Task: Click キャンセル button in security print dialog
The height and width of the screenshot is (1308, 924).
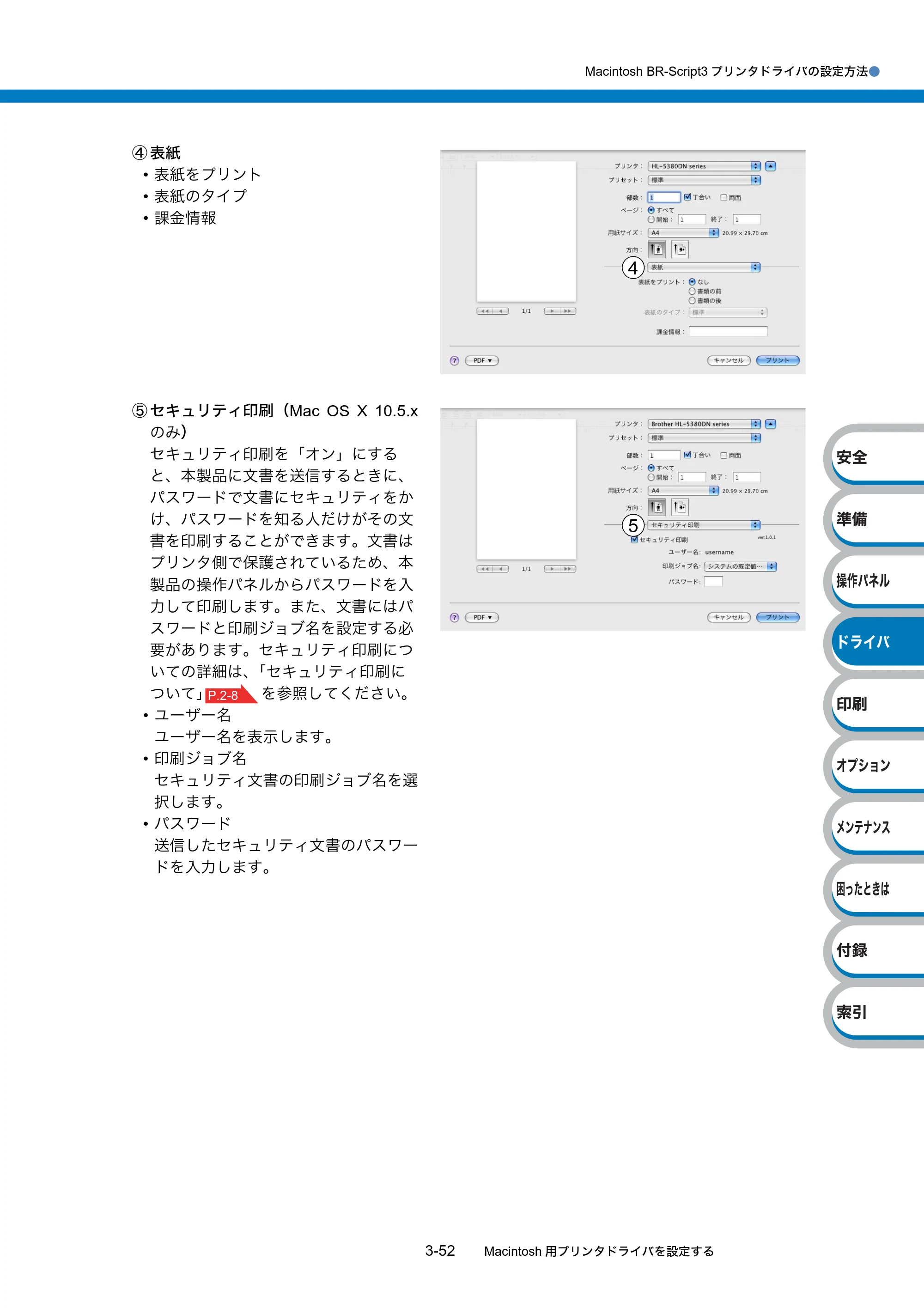Action: pyautogui.click(x=729, y=618)
